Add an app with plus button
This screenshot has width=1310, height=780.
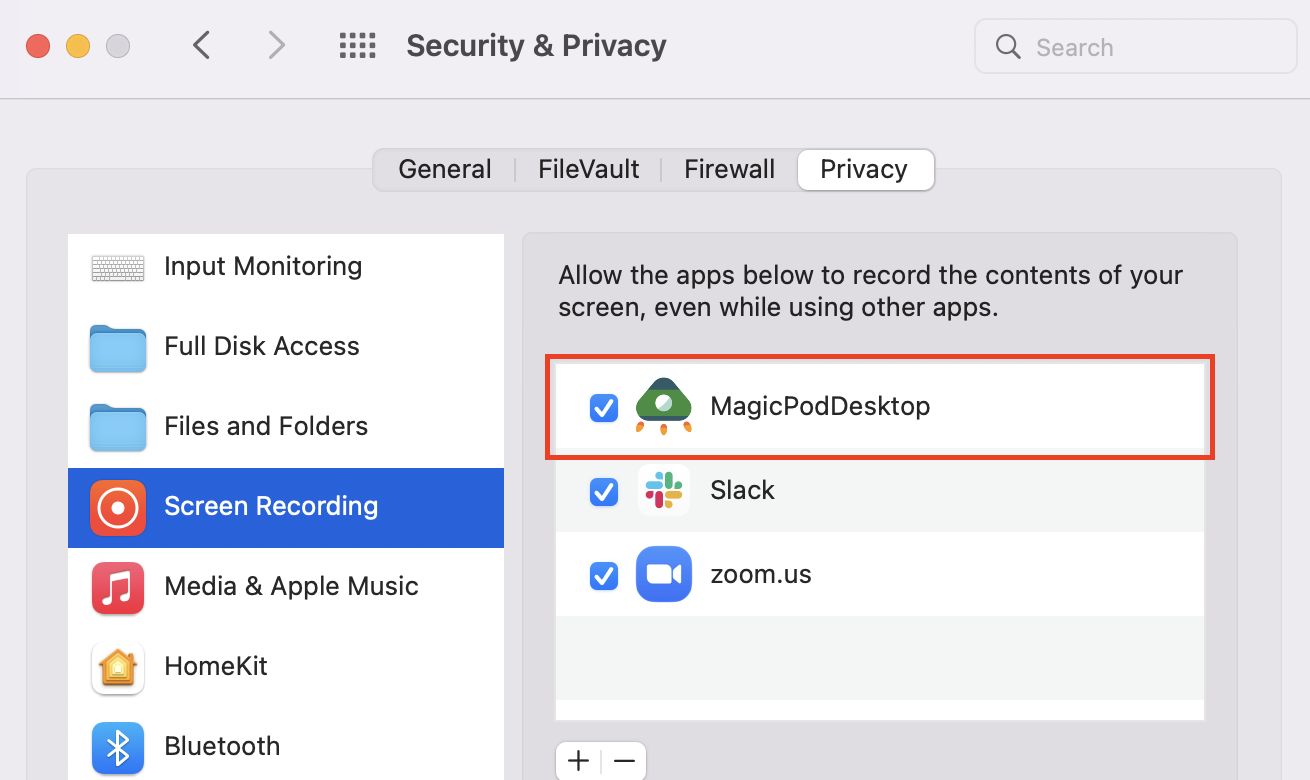coord(579,761)
